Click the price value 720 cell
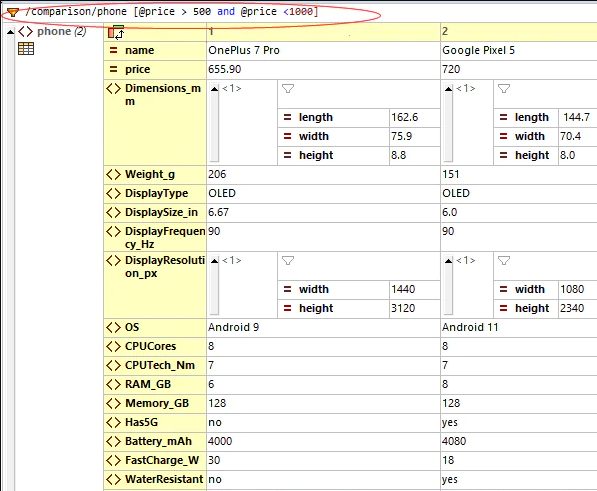The height and width of the screenshot is (491, 597). click(x=519, y=69)
